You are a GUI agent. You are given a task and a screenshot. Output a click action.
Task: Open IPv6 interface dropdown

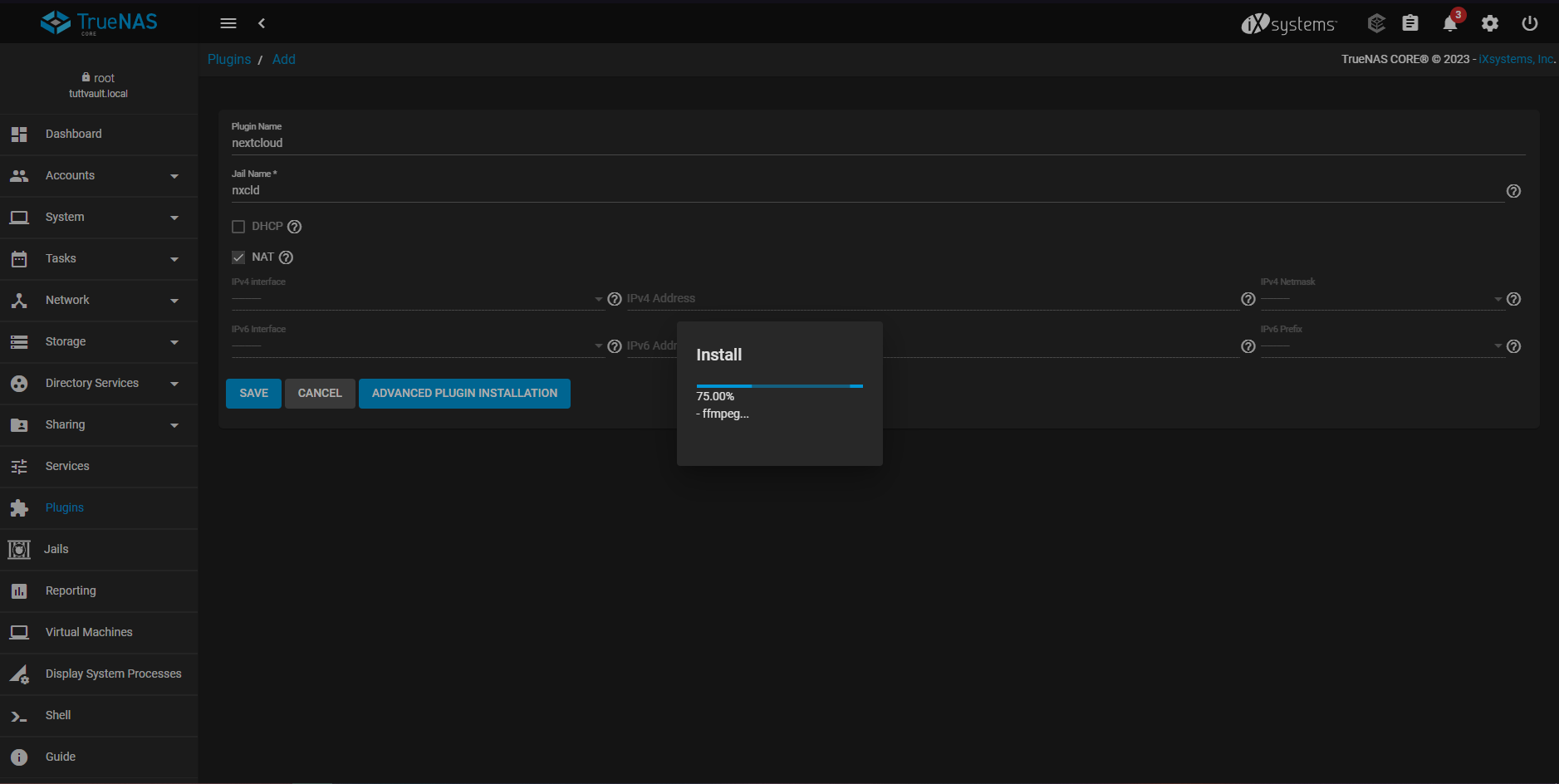pyautogui.click(x=418, y=346)
